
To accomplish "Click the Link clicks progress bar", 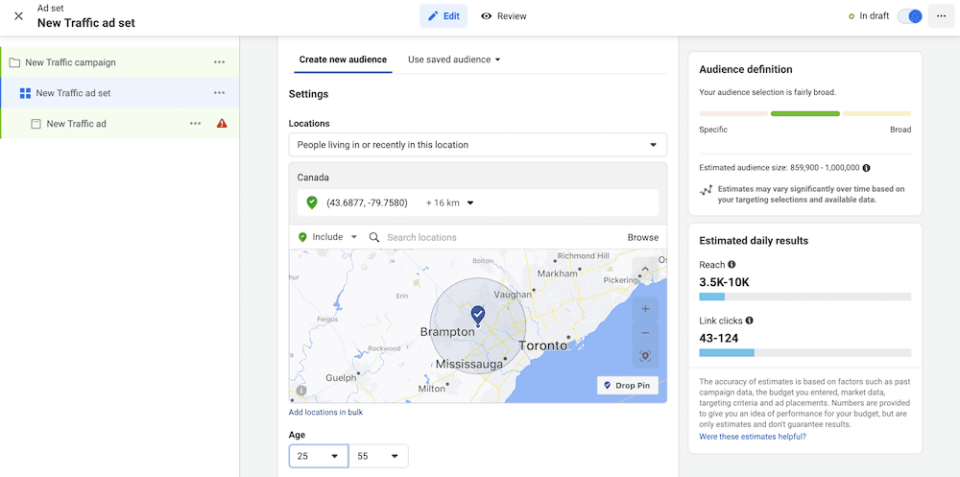I will coord(805,353).
